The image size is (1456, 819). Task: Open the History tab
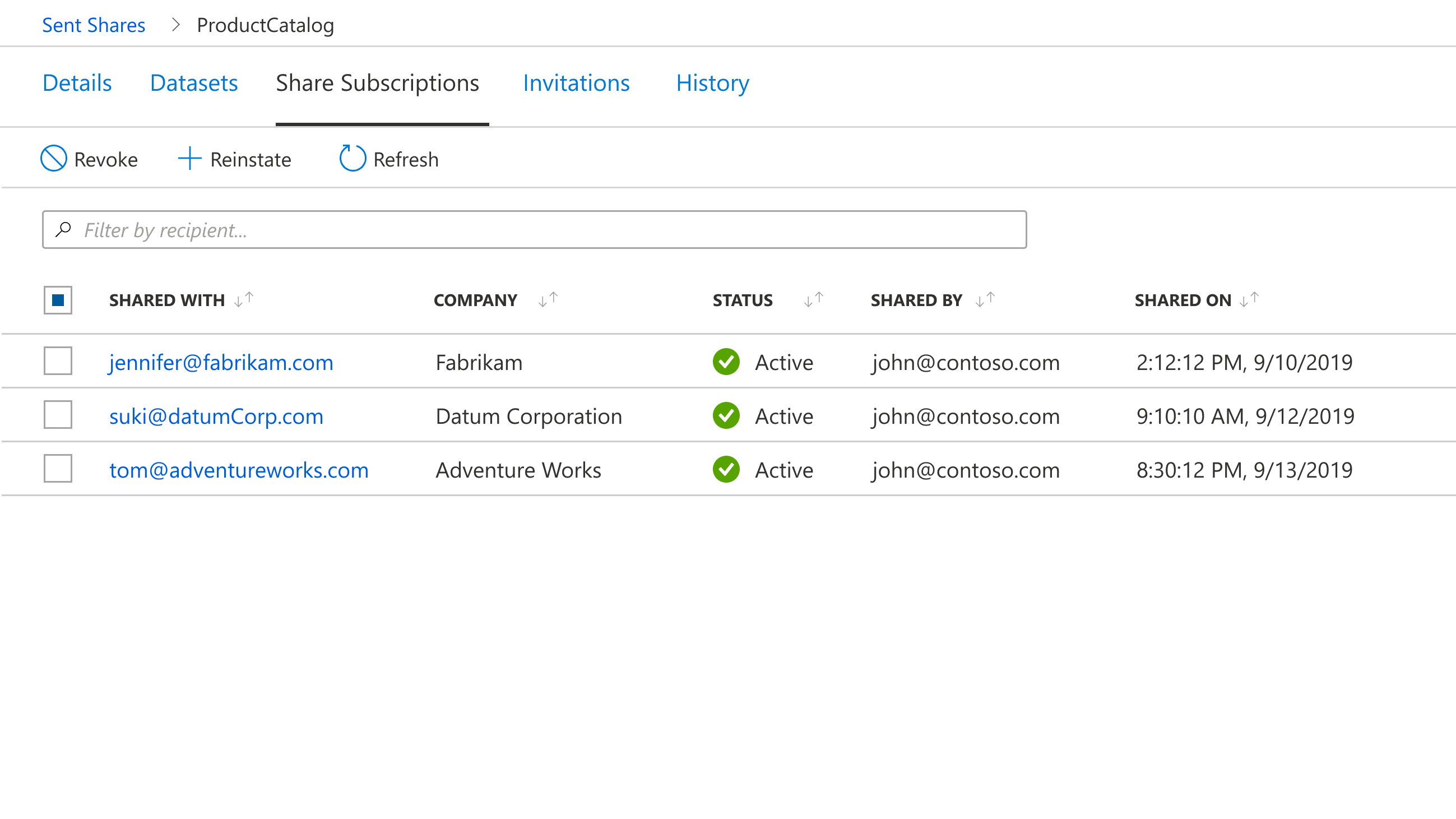click(x=712, y=83)
